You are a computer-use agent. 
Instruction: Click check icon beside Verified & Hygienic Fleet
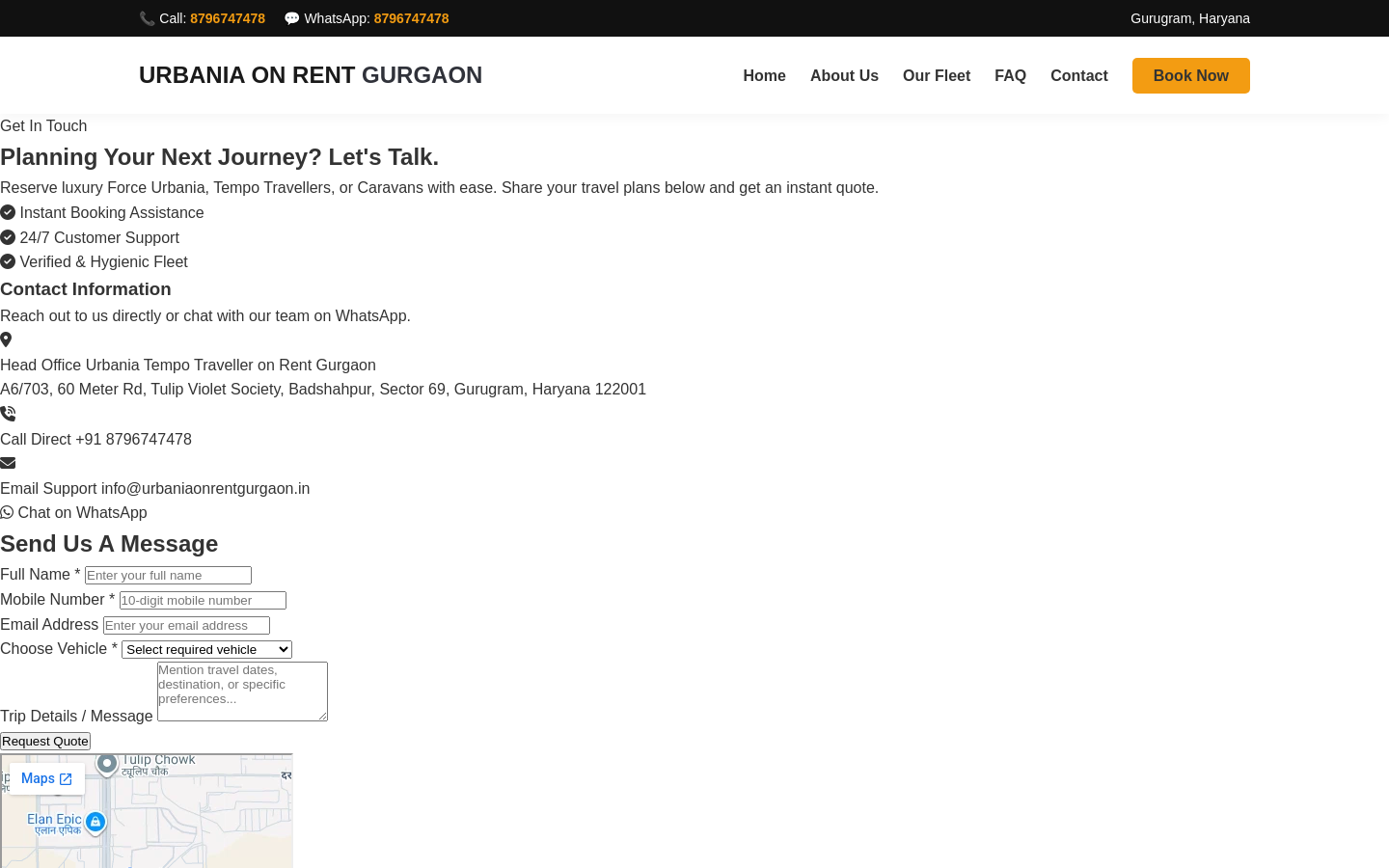8,261
